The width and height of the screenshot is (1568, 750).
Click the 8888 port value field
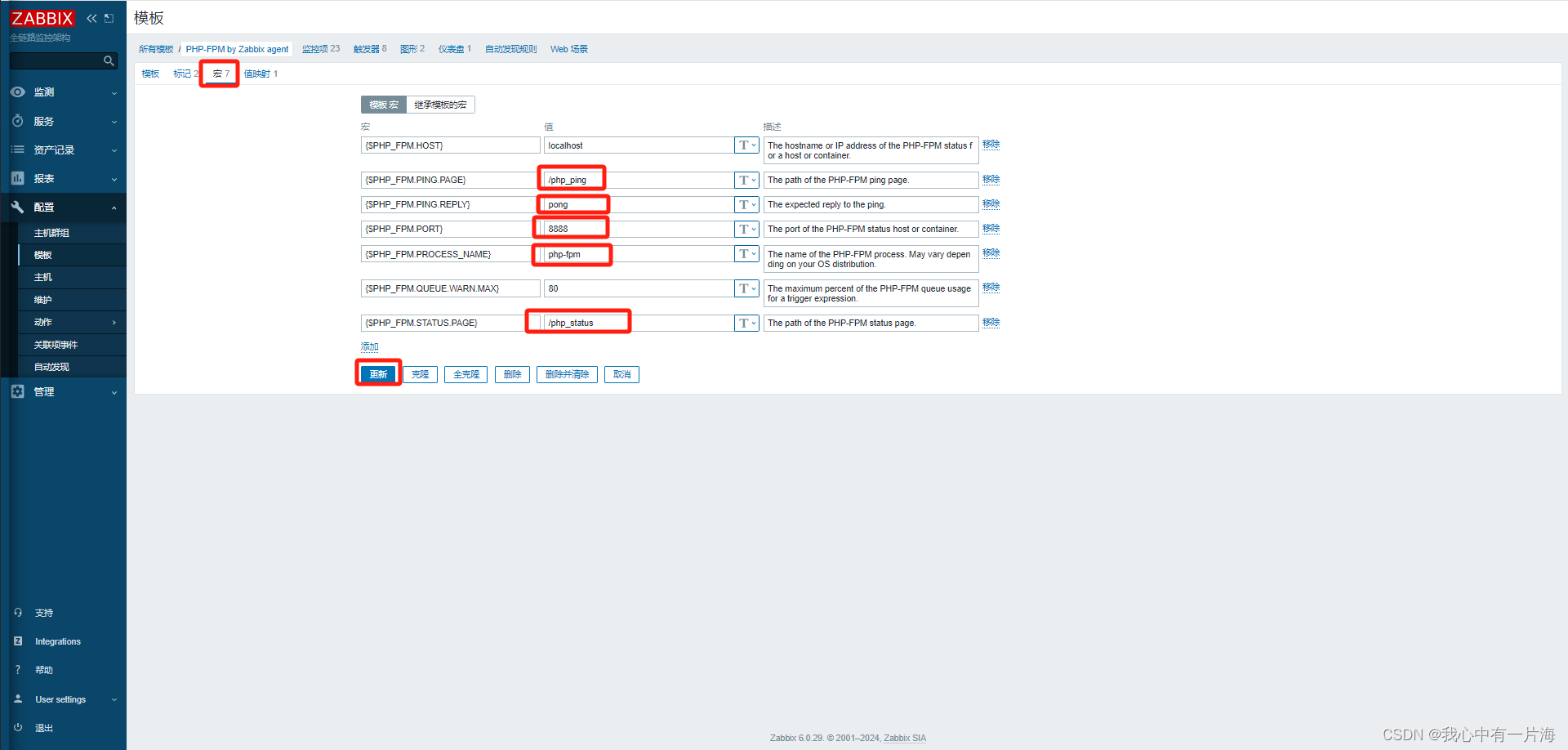click(x=639, y=229)
